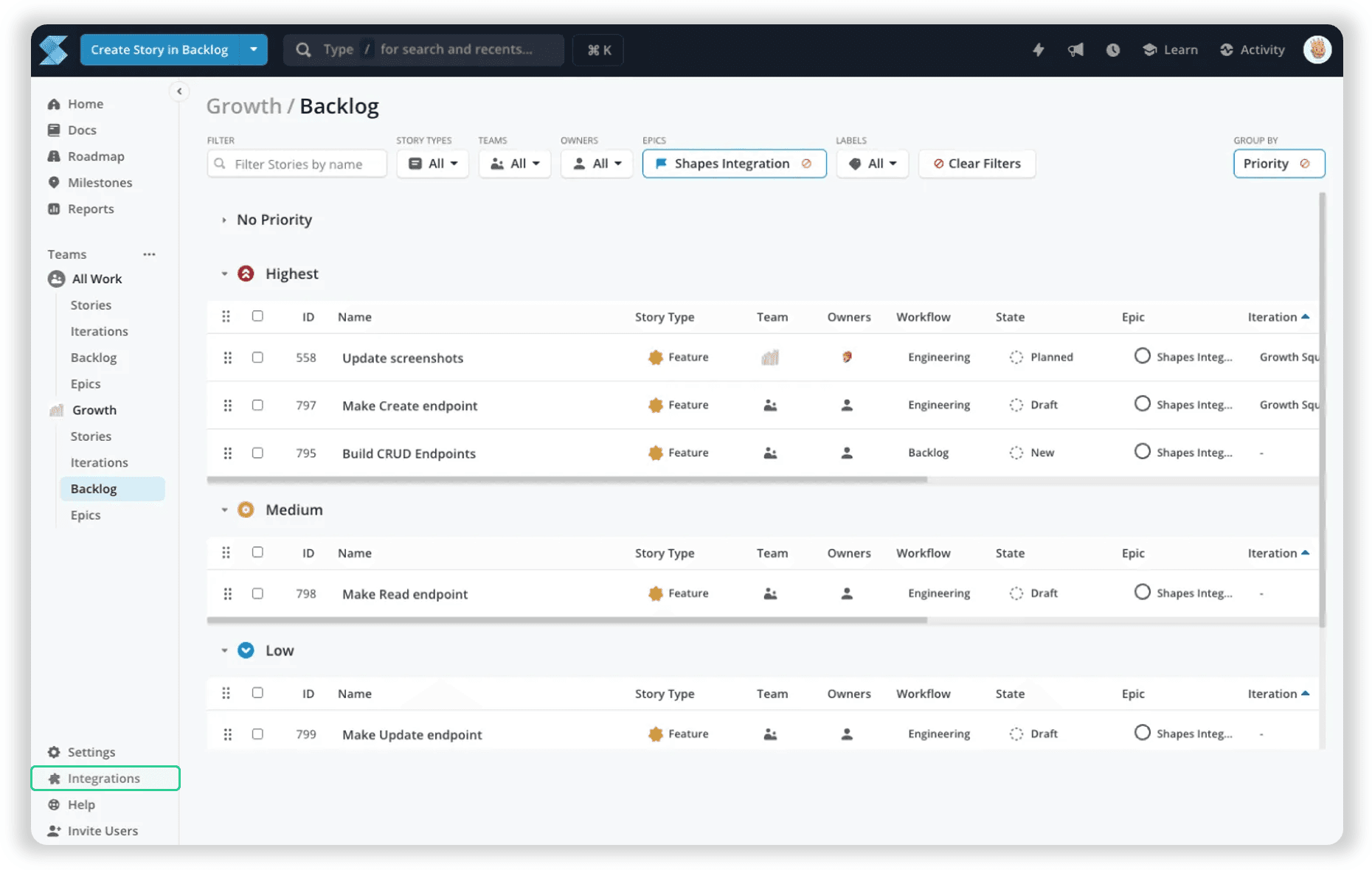
Task: Open the Labels filter dropdown
Action: (x=873, y=164)
